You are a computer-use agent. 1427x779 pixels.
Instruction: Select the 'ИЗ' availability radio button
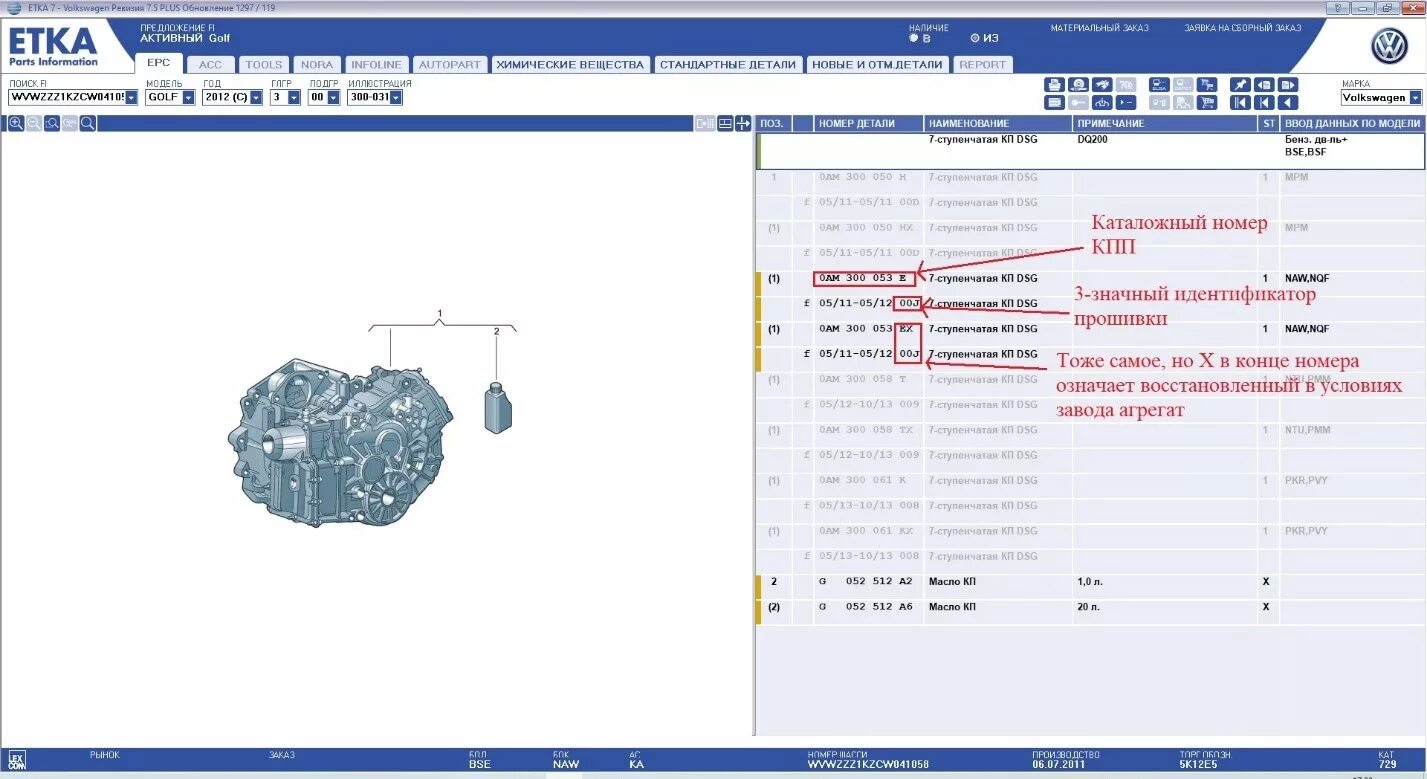975,38
